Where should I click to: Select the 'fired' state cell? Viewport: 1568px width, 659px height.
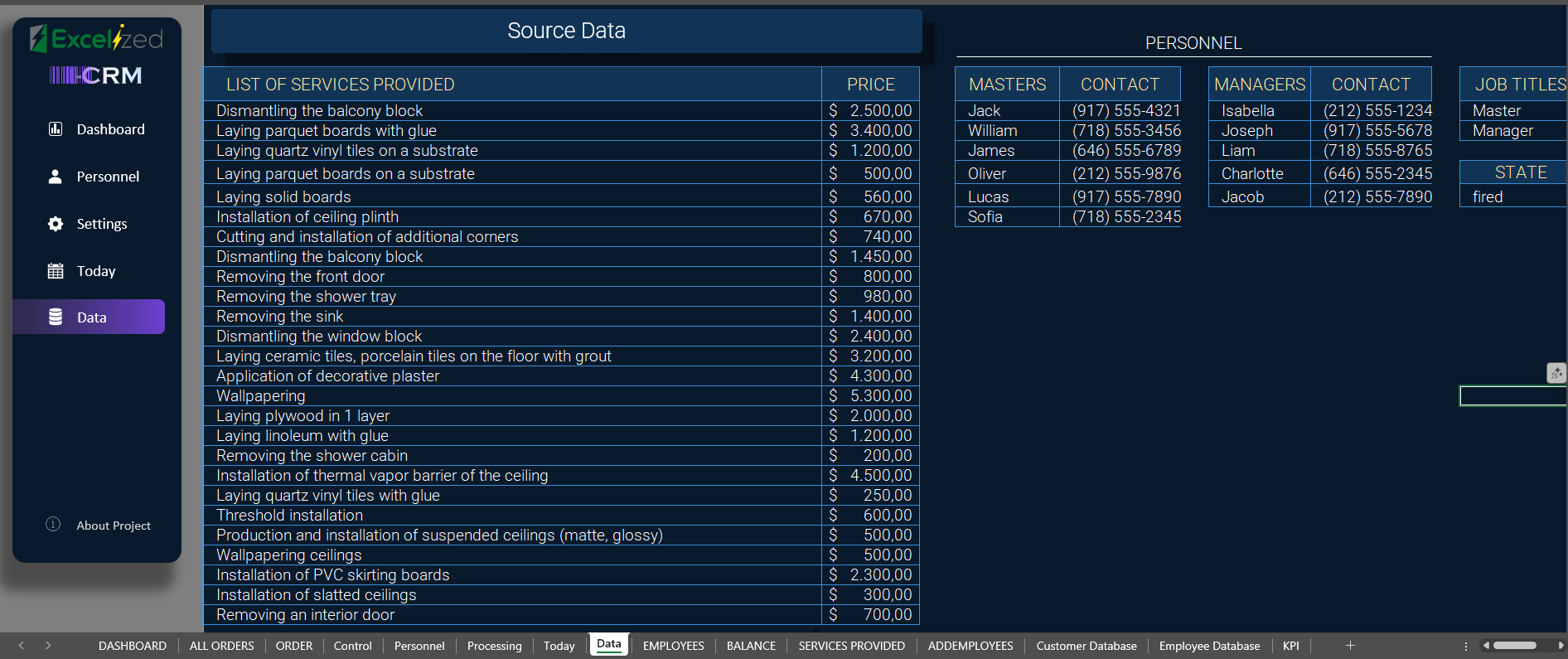tap(1513, 197)
